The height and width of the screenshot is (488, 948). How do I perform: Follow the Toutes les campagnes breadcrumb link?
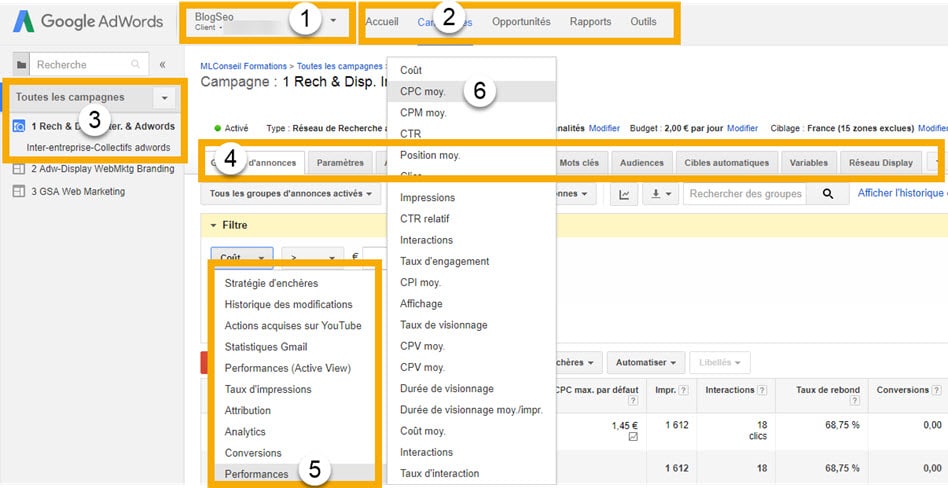(339, 66)
